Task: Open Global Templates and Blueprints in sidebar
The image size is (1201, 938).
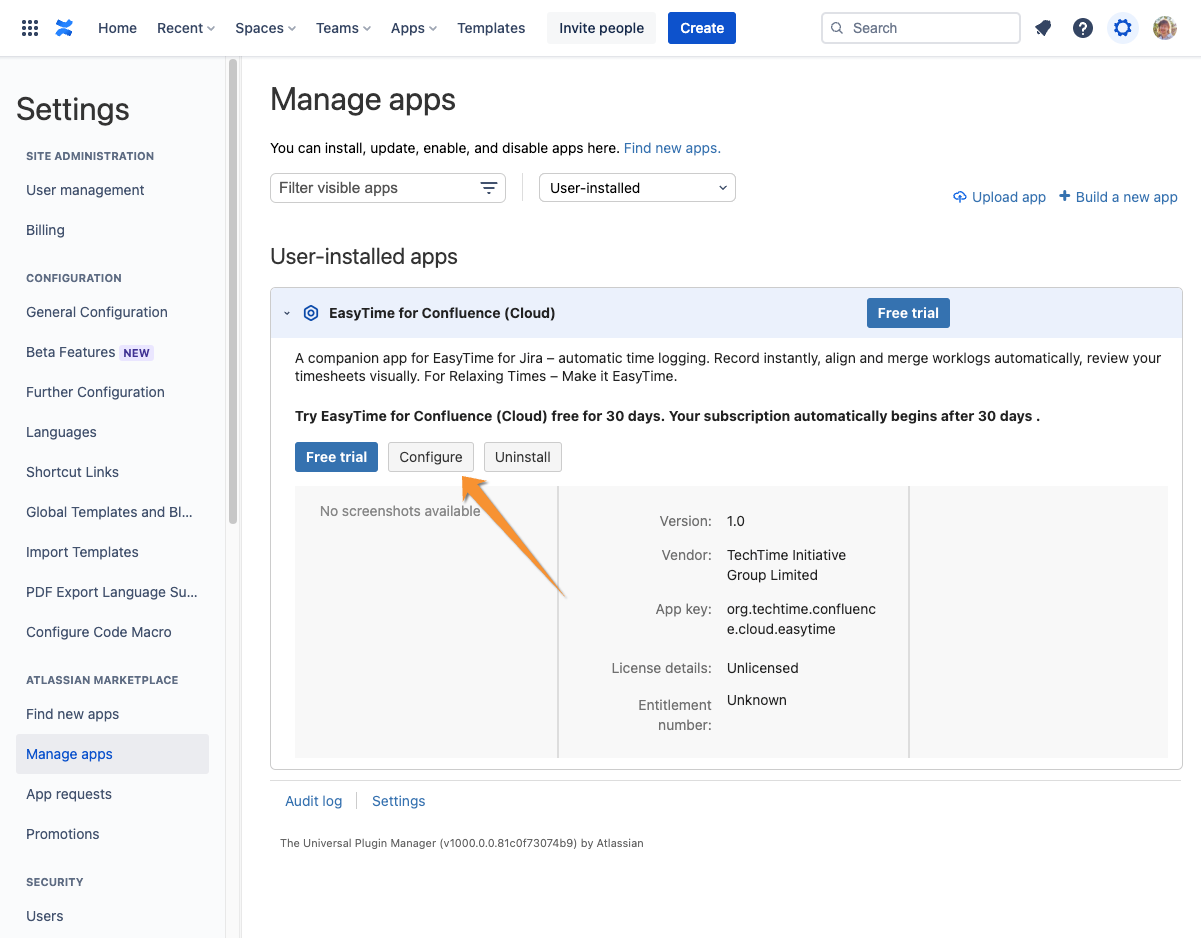Action: tap(110, 512)
